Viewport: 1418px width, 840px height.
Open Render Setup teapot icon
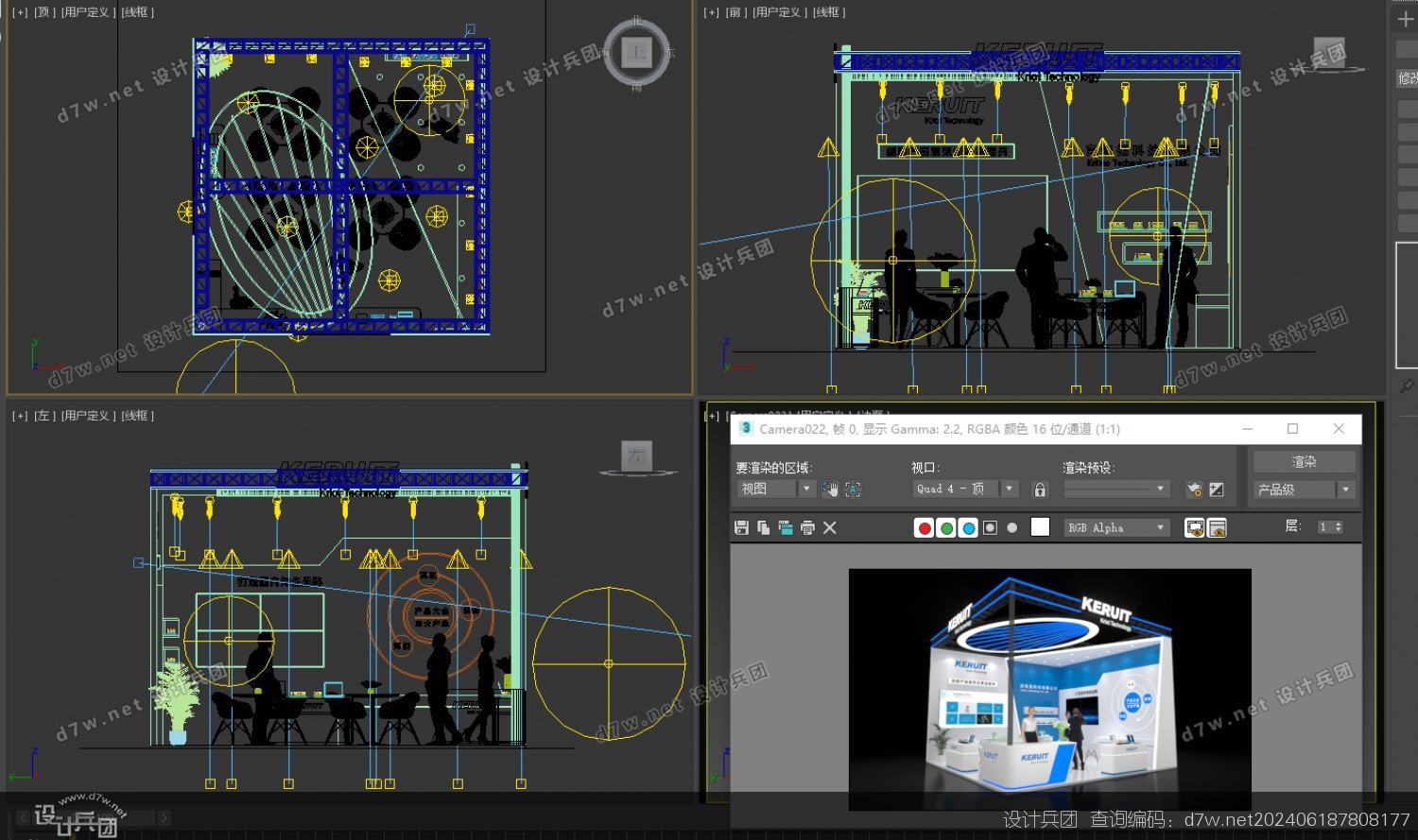click(x=1194, y=489)
